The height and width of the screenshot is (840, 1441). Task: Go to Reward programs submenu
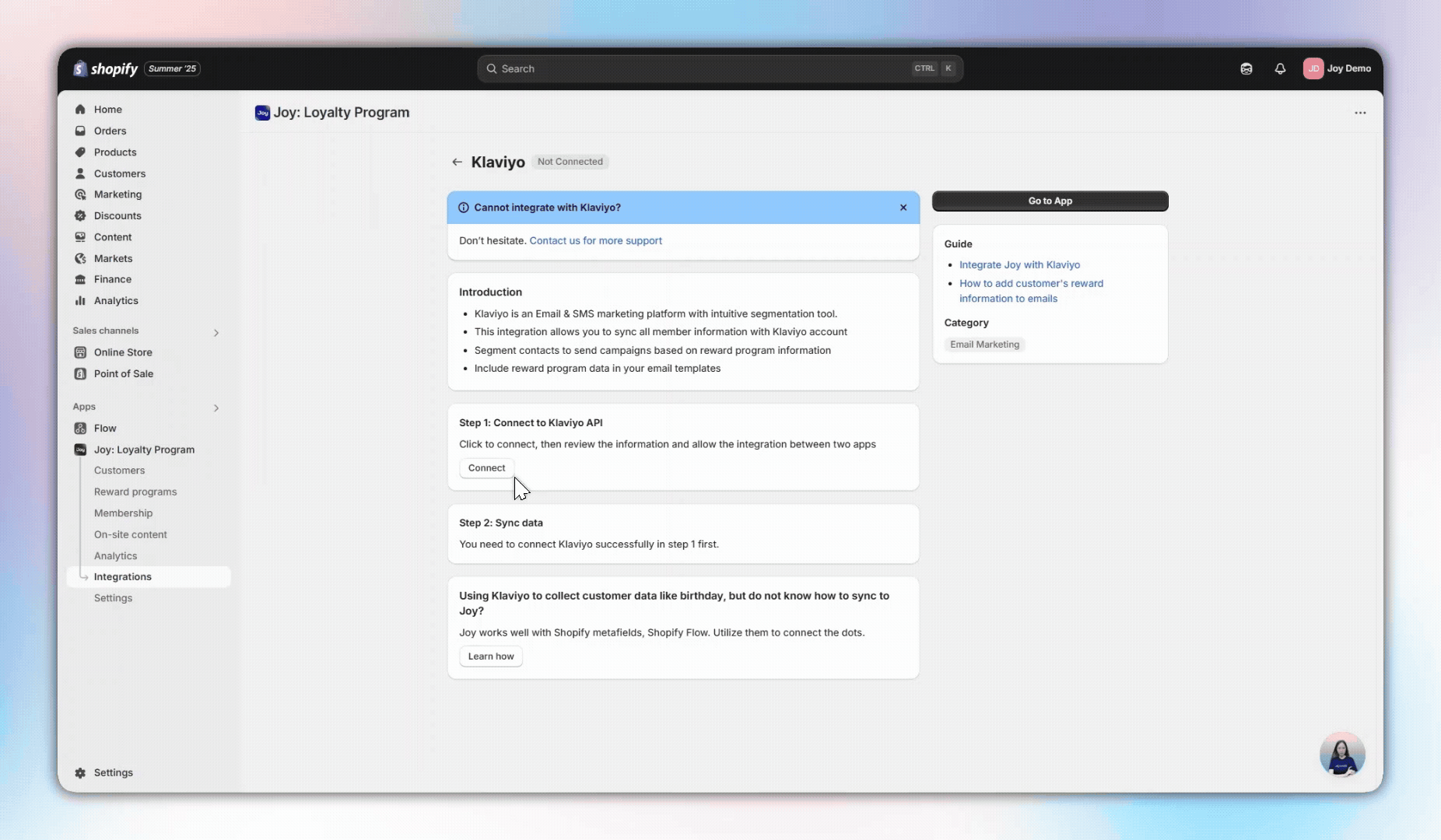click(135, 492)
